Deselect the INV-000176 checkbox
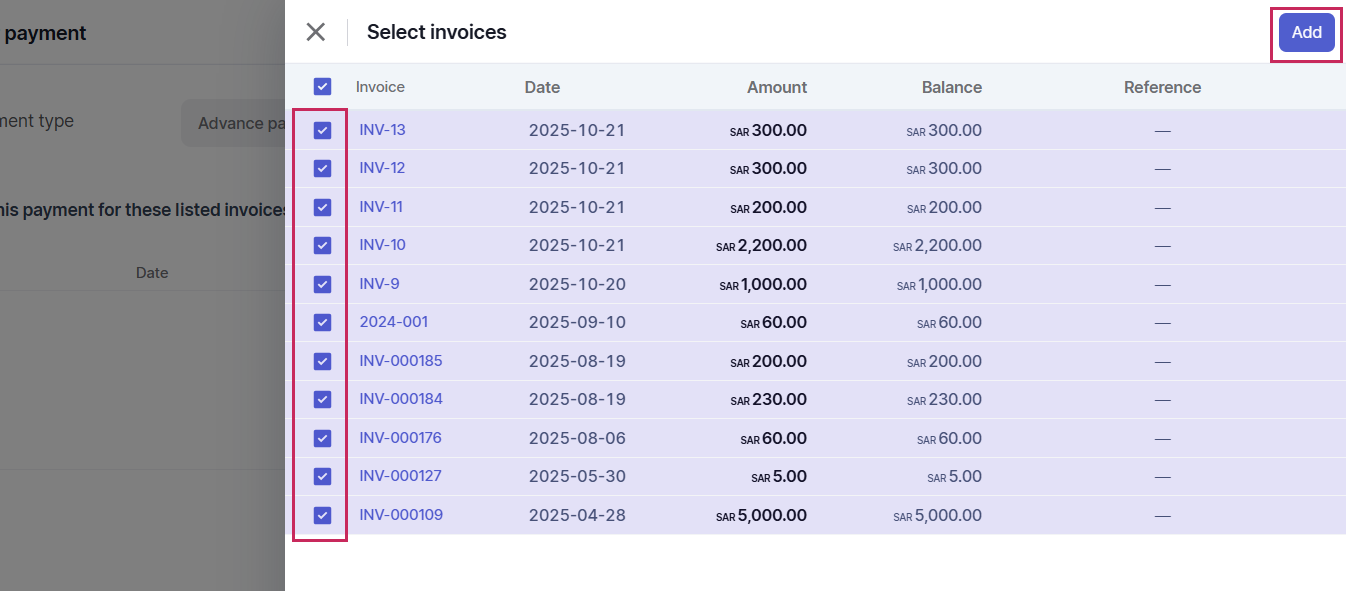Screen dimensions: 1346x591 (322, 438)
